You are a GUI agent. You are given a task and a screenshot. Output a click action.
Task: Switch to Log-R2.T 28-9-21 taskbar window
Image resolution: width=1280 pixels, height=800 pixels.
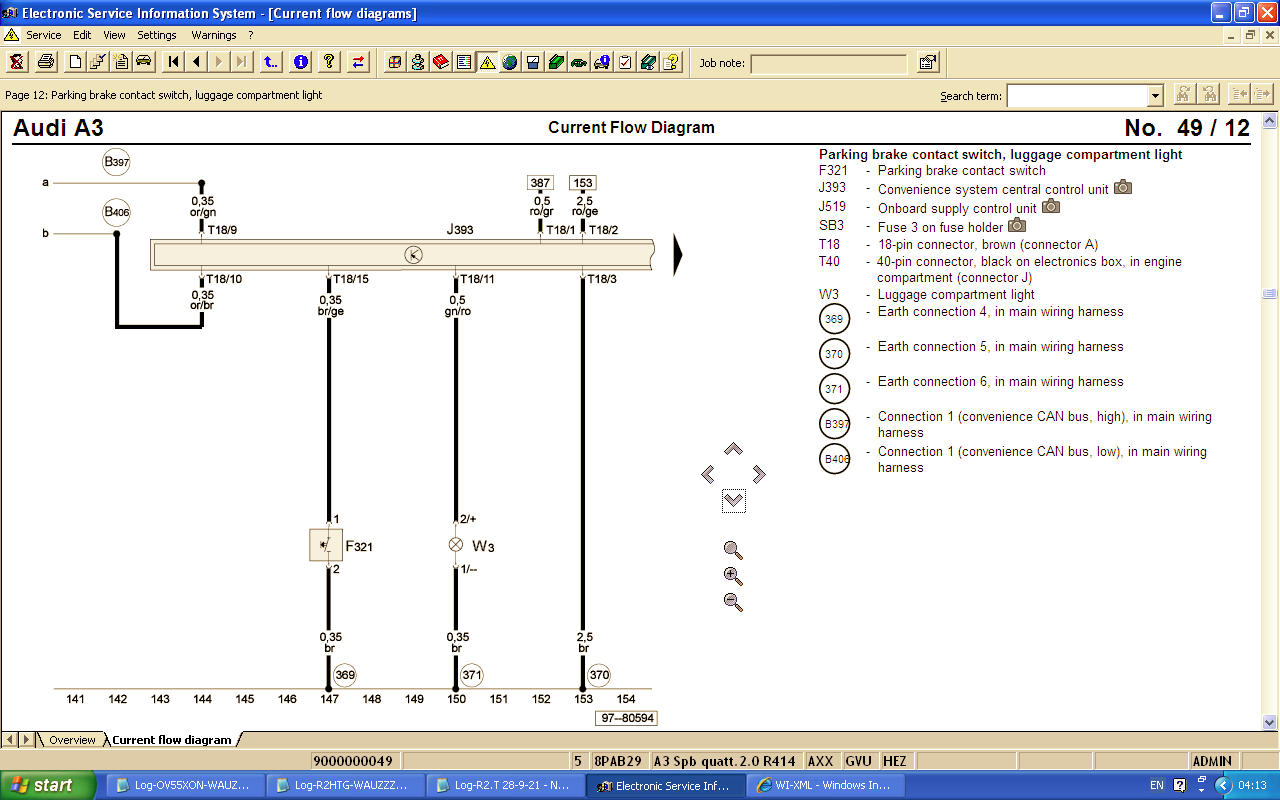pos(506,785)
